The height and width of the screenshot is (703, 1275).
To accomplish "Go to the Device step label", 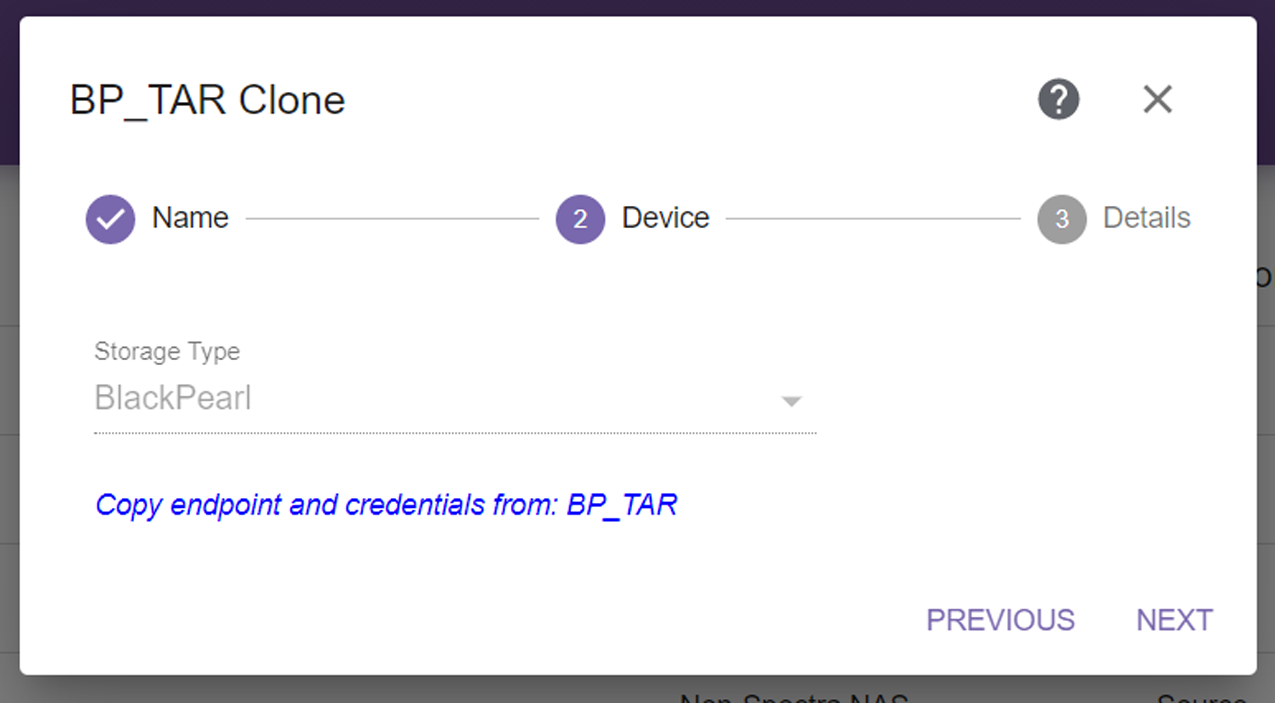I will [665, 218].
